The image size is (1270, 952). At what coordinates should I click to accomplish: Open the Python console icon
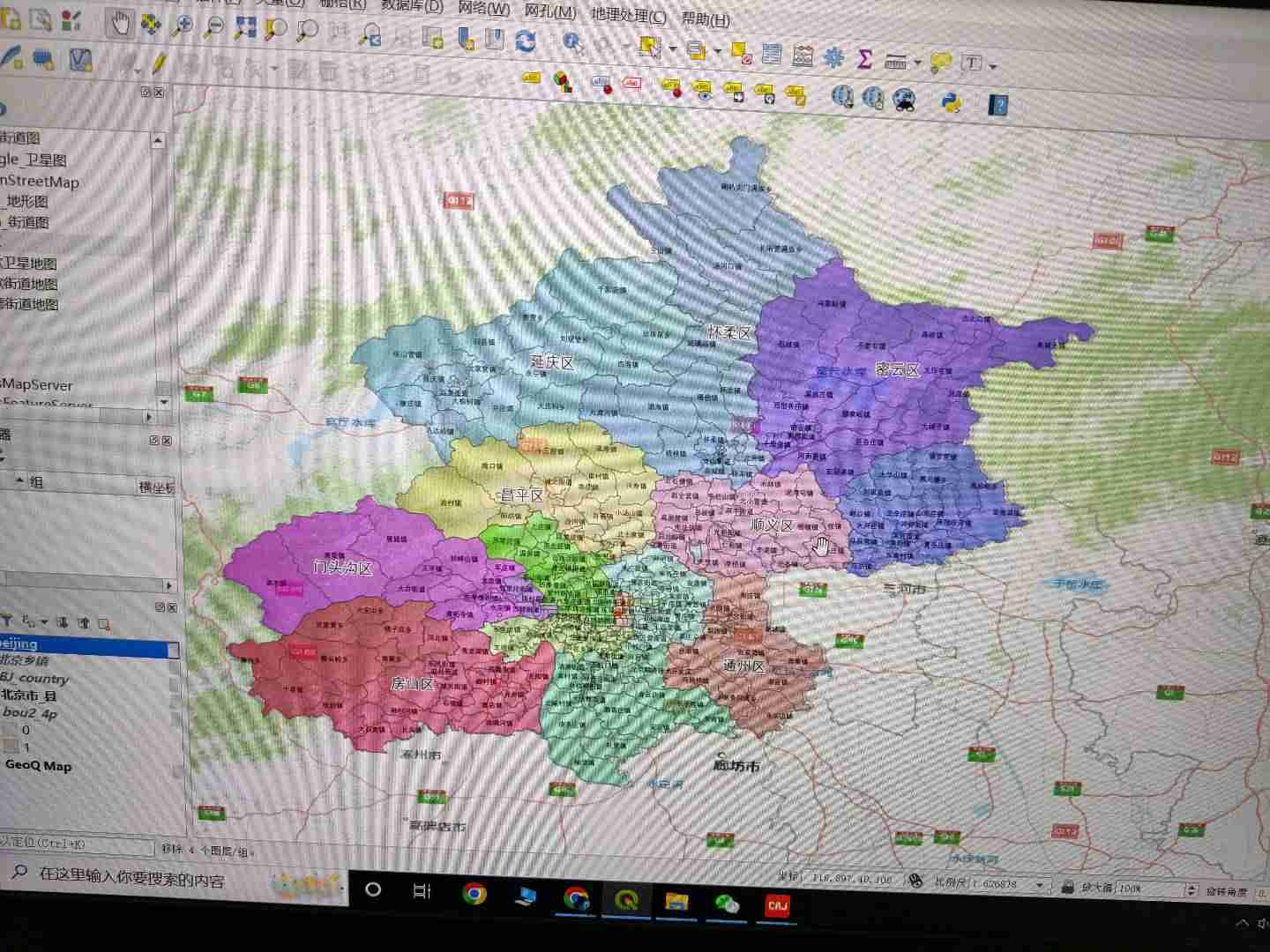(x=951, y=102)
